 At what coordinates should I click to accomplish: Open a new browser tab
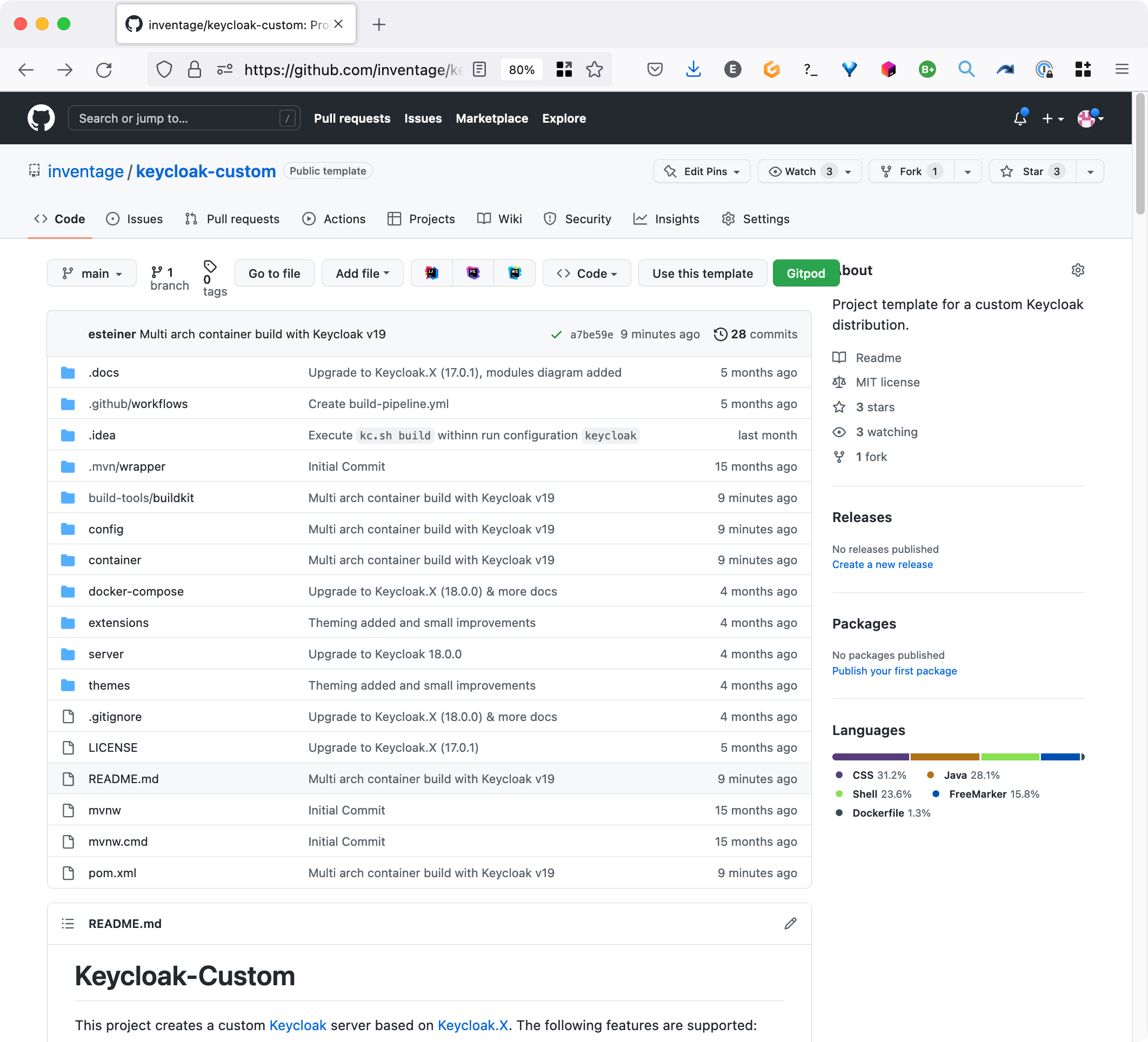pyautogui.click(x=379, y=24)
